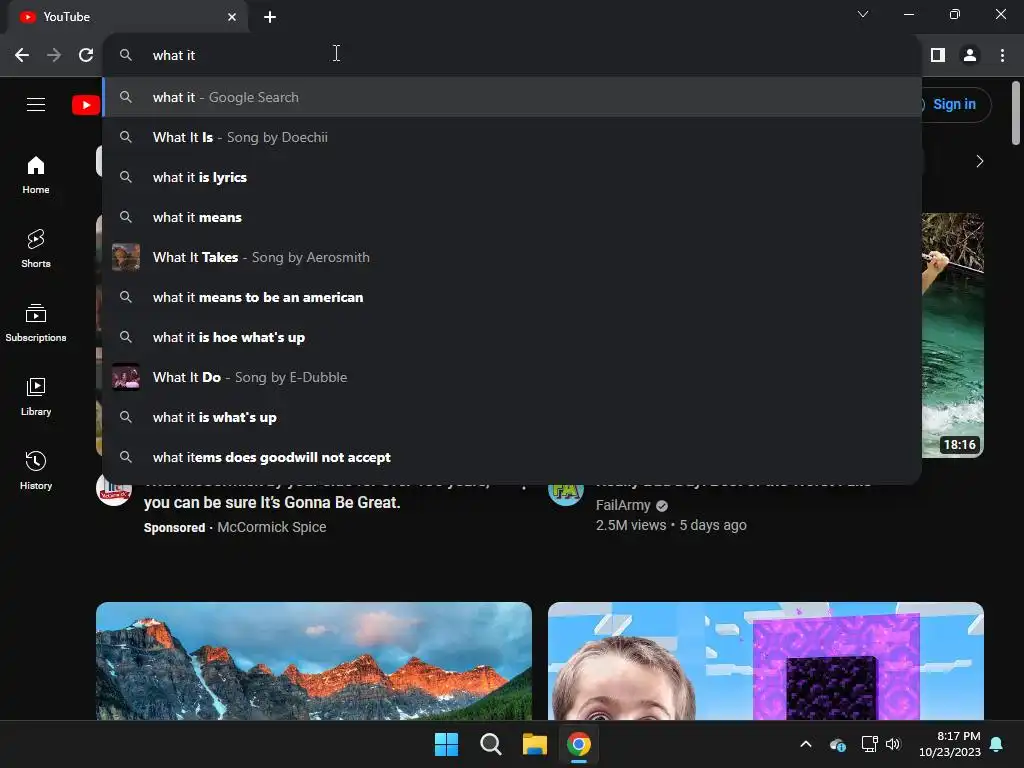Open Library in the YouTube sidebar
The width and height of the screenshot is (1024, 768).
36,397
